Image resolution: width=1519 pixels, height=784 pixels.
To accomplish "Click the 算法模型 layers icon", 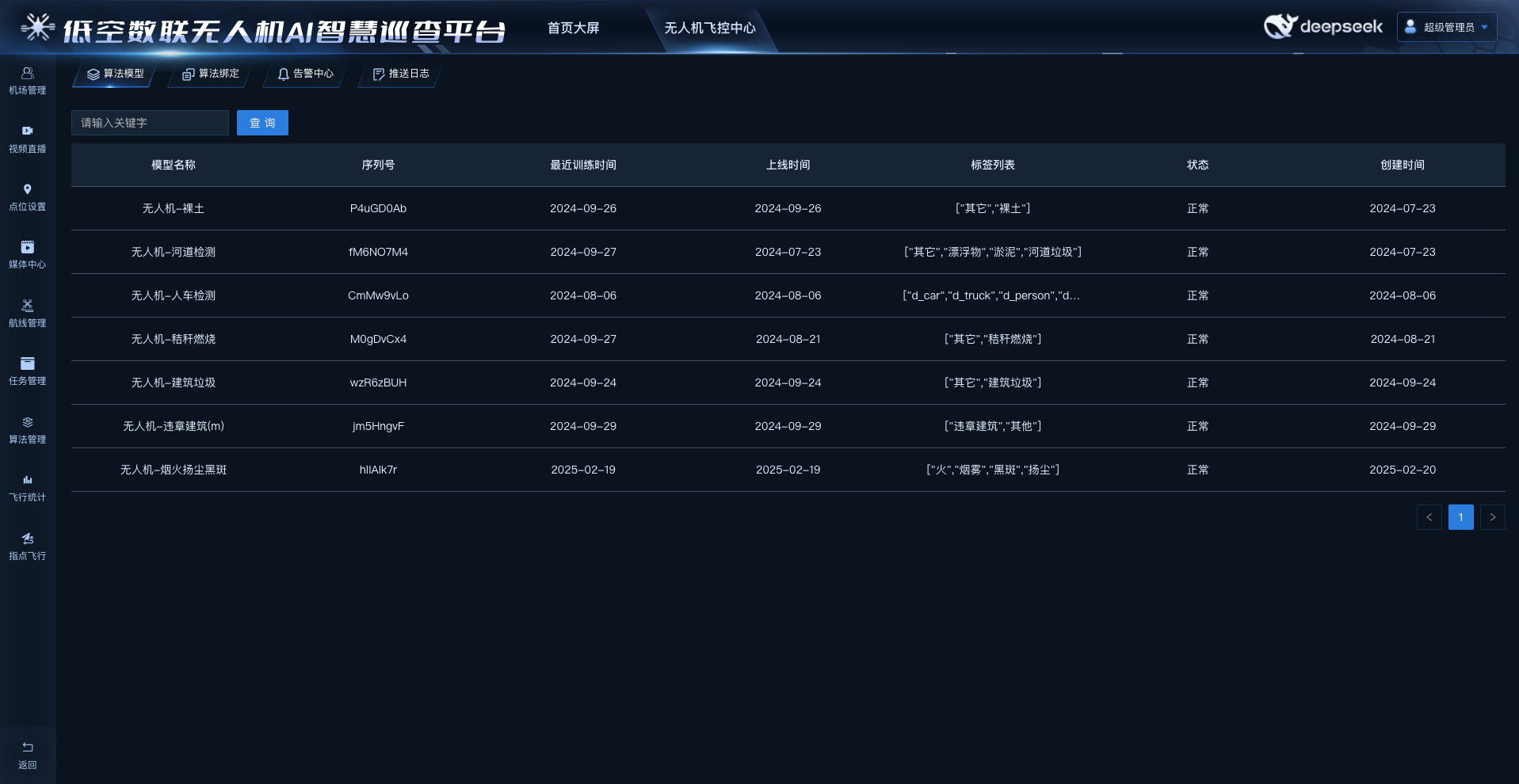I will 94,74.
